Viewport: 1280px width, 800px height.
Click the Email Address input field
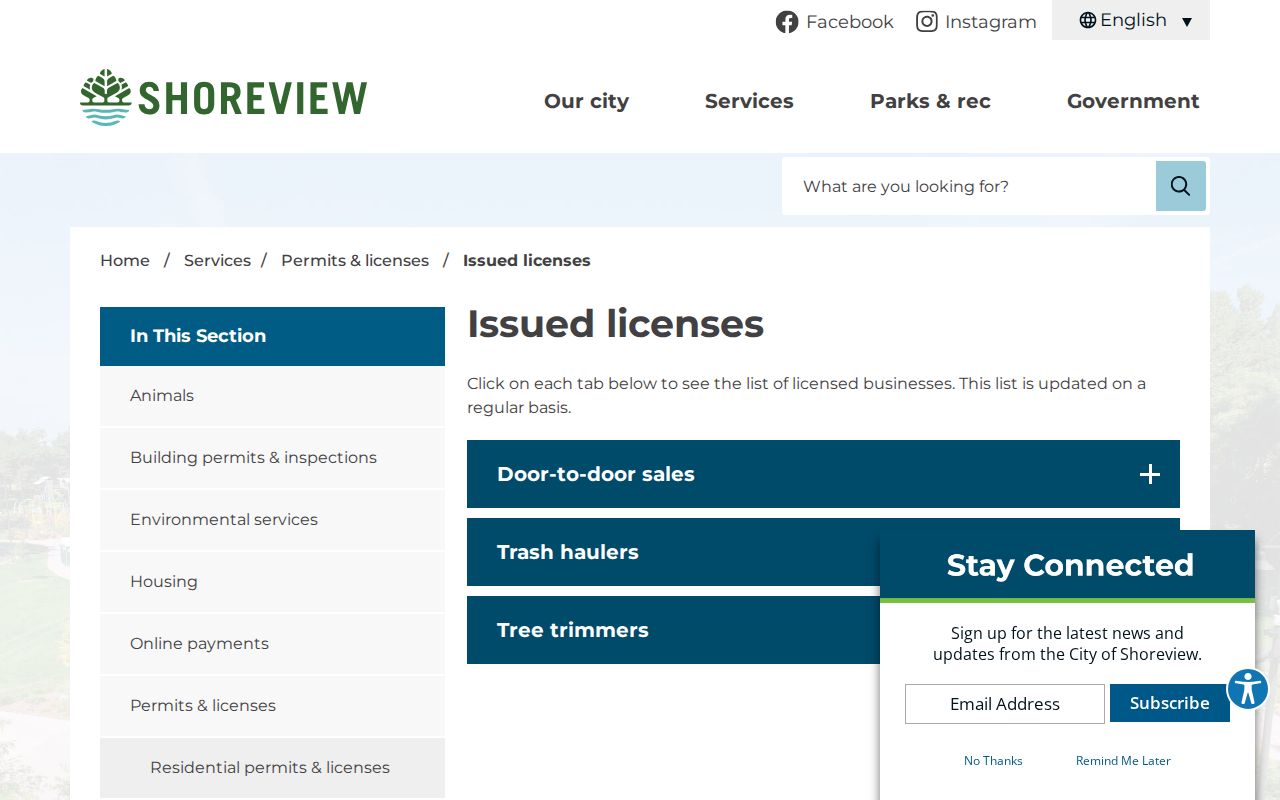click(x=1005, y=704)
